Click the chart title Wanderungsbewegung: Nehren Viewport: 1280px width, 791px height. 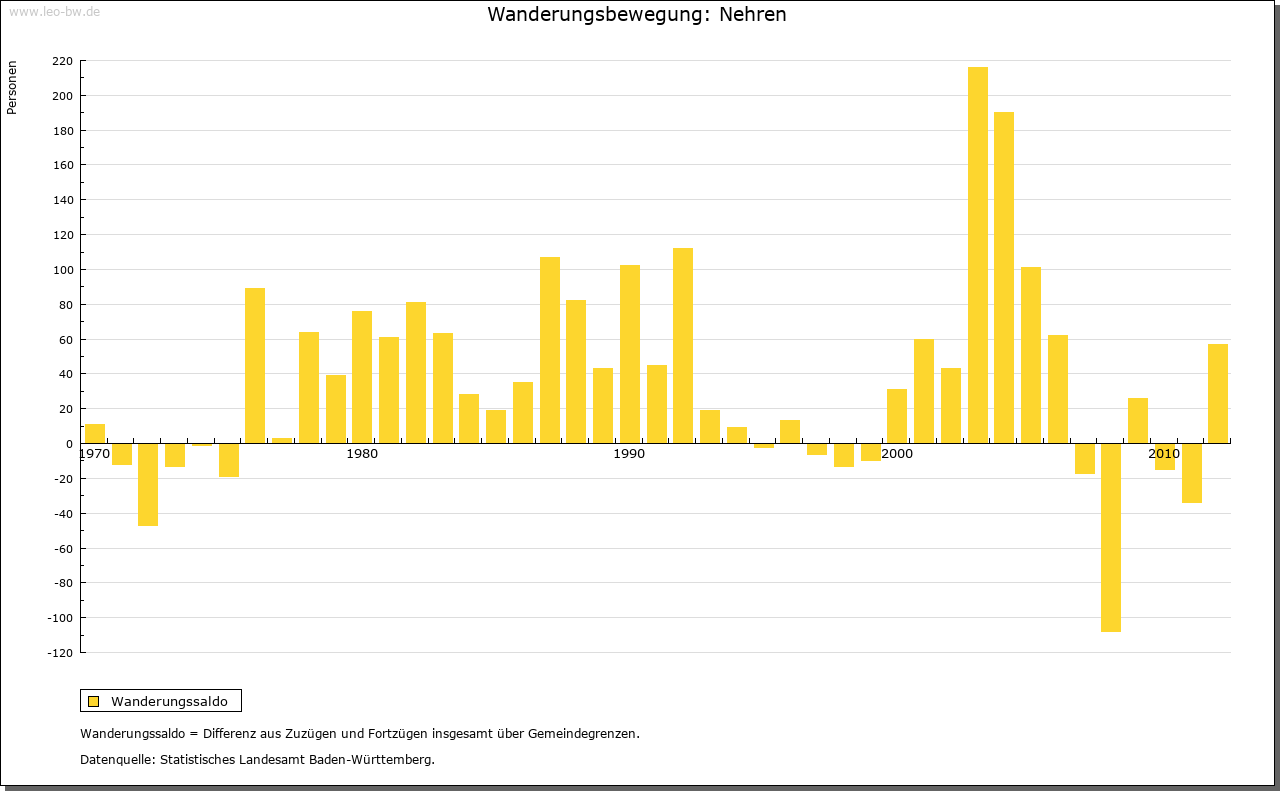pyautogui.click(x=637, y=14)
